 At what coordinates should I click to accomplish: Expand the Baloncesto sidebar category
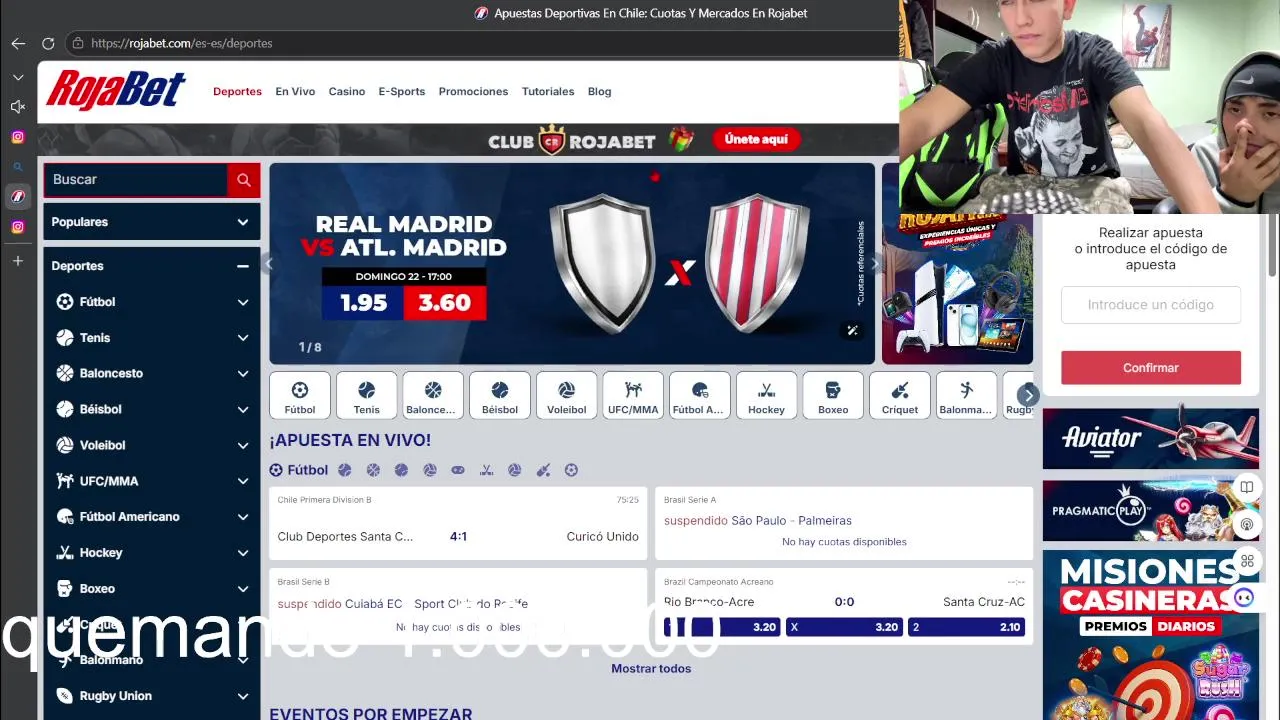point(242,373)
